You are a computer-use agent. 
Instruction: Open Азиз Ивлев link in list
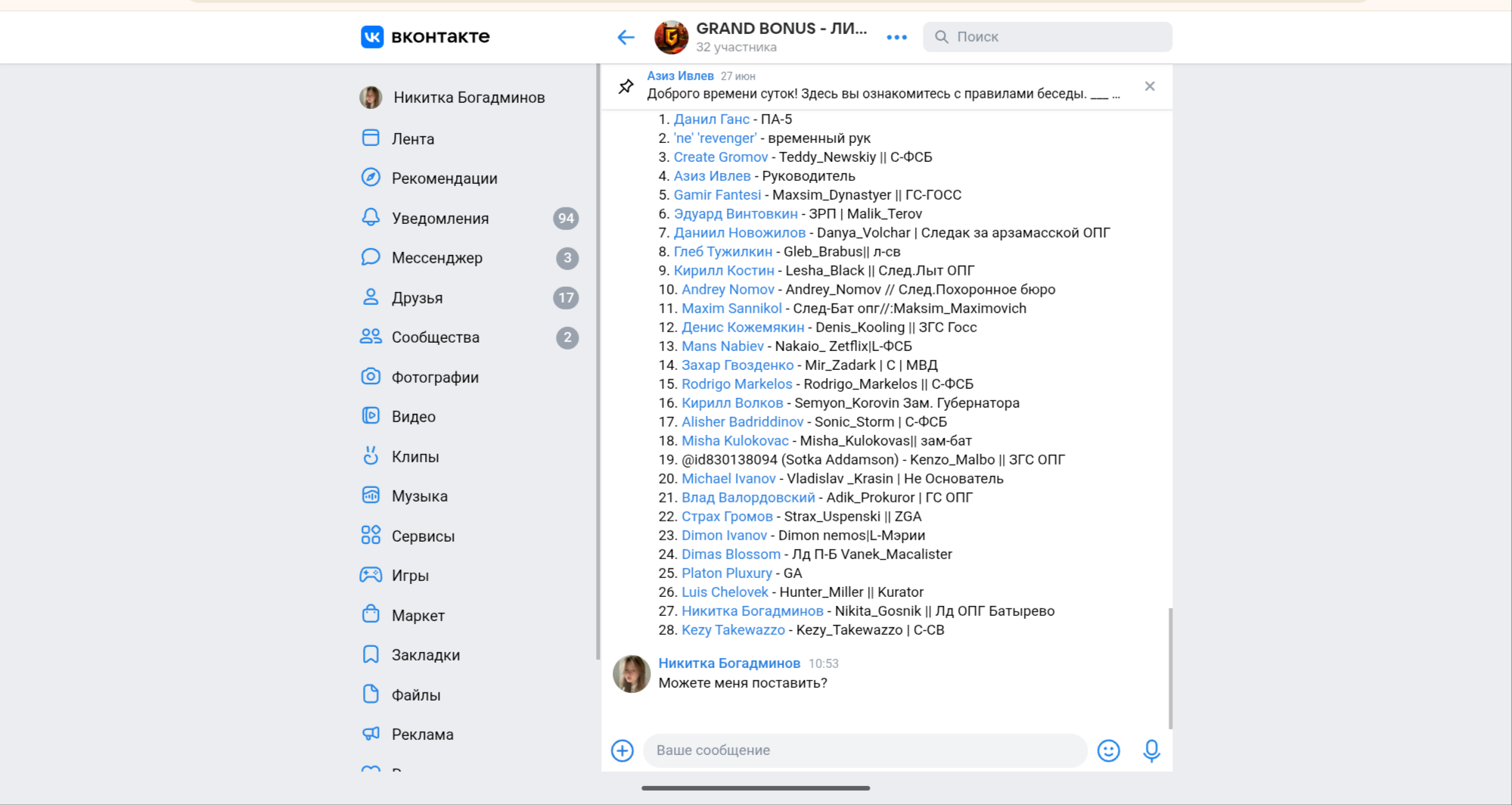coord(713,176)
